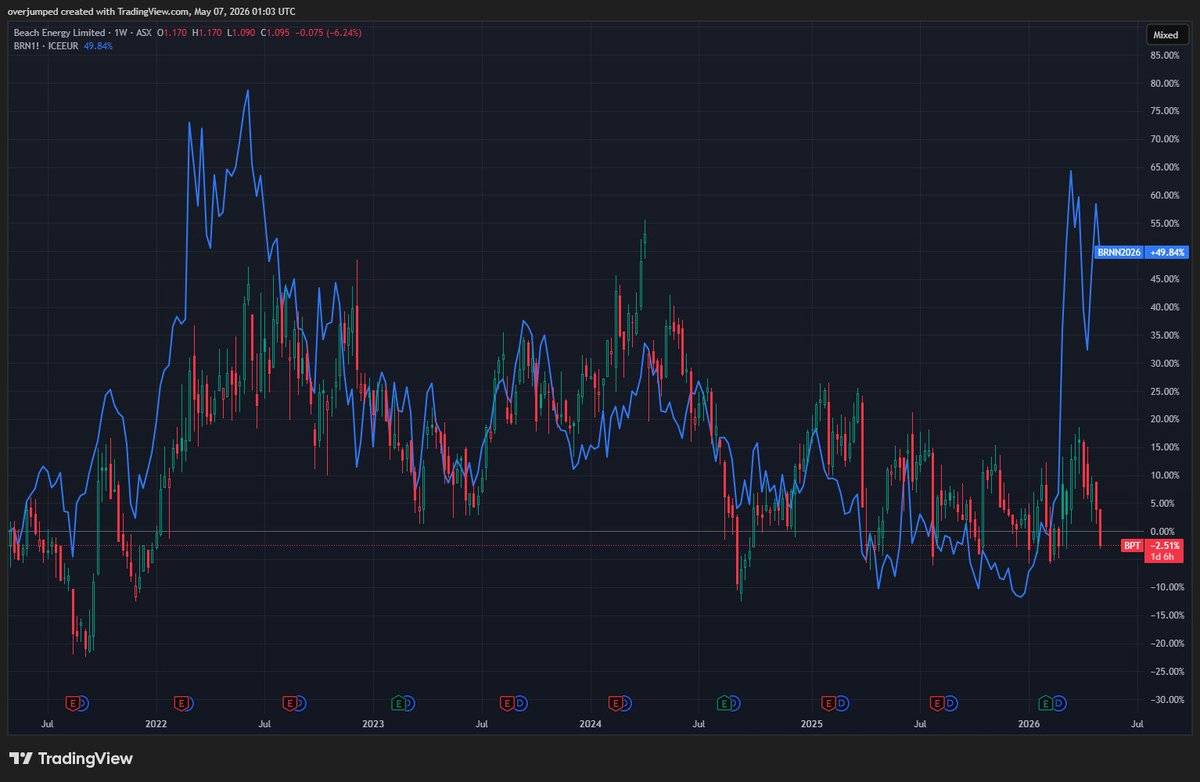Click the +49.84% axis tag
Screen dimensions: 1200x782
coord(1166,253)
